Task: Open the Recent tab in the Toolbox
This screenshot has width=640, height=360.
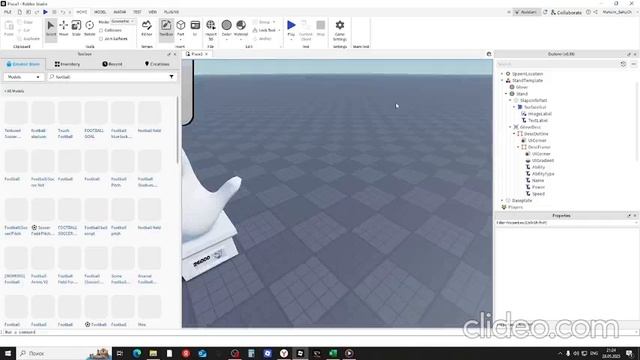Action: coord(112,64)
